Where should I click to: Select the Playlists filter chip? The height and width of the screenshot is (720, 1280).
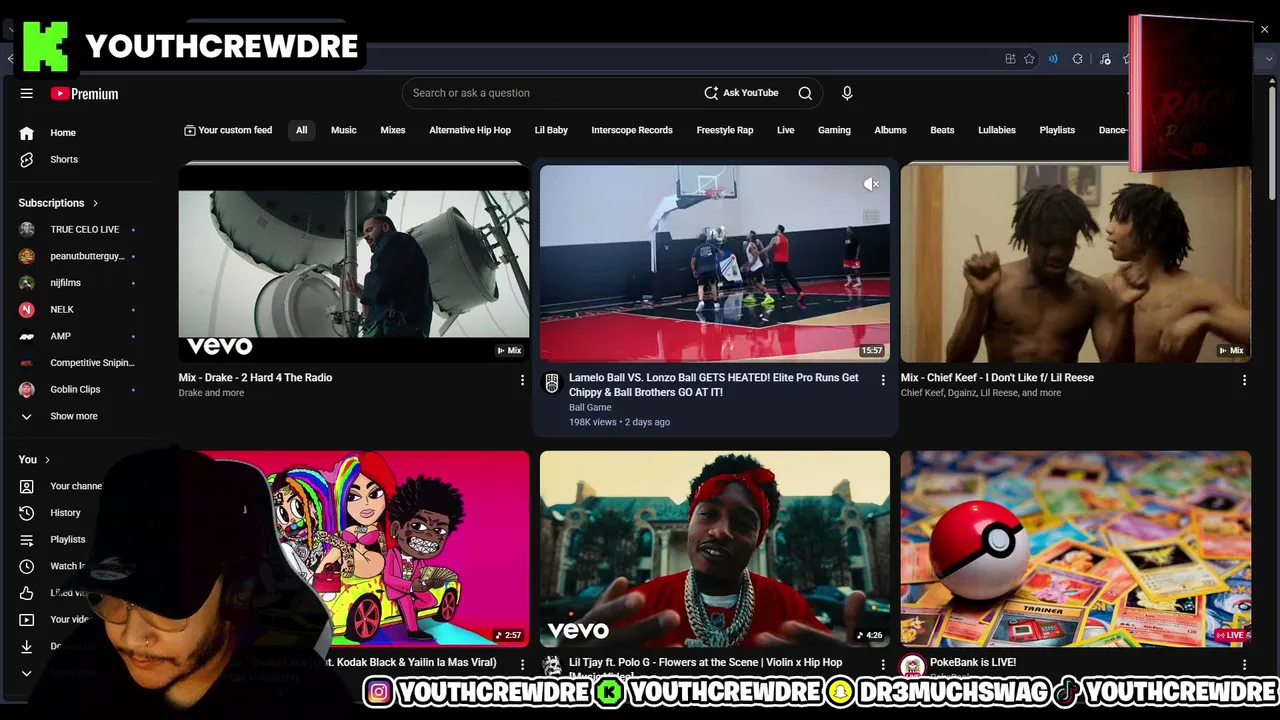pyautogui.click(x=1057, y=130)
